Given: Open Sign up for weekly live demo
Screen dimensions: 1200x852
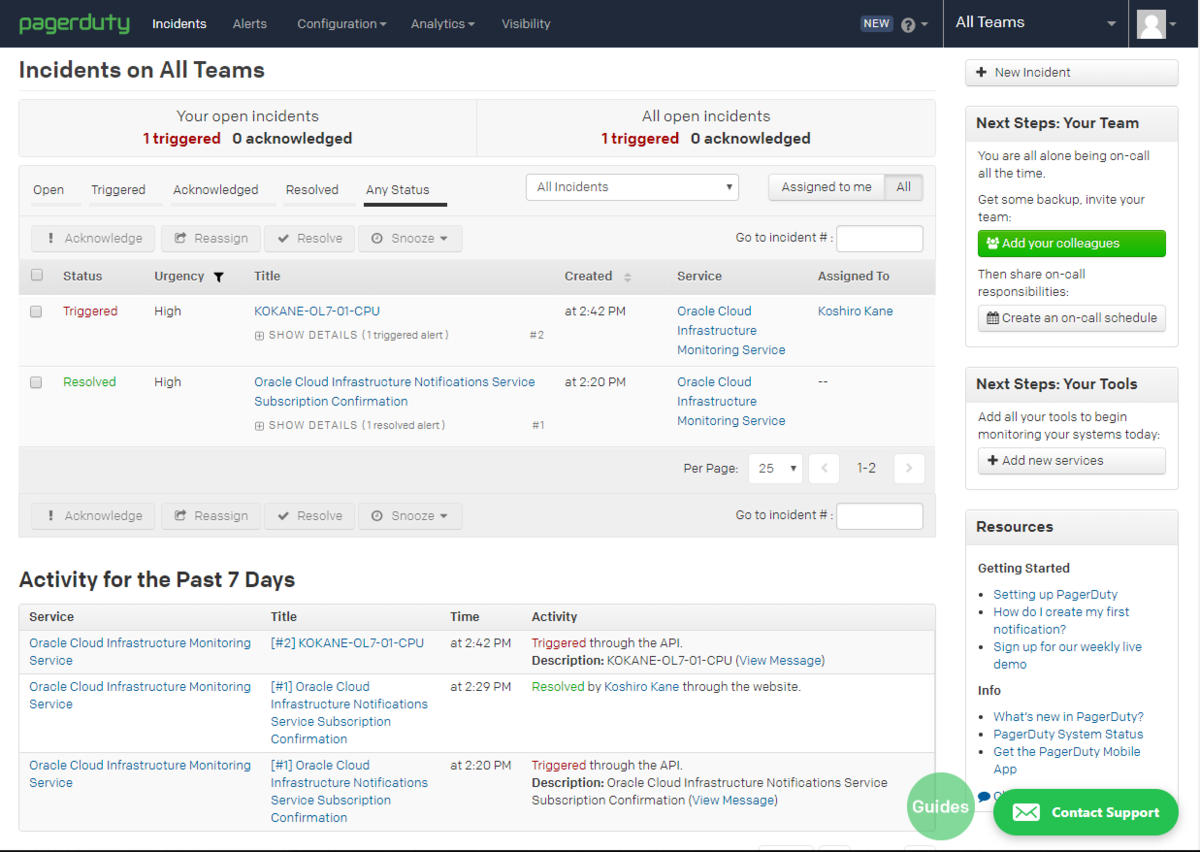Looking at the screenshot, I should coord(1067,656).
